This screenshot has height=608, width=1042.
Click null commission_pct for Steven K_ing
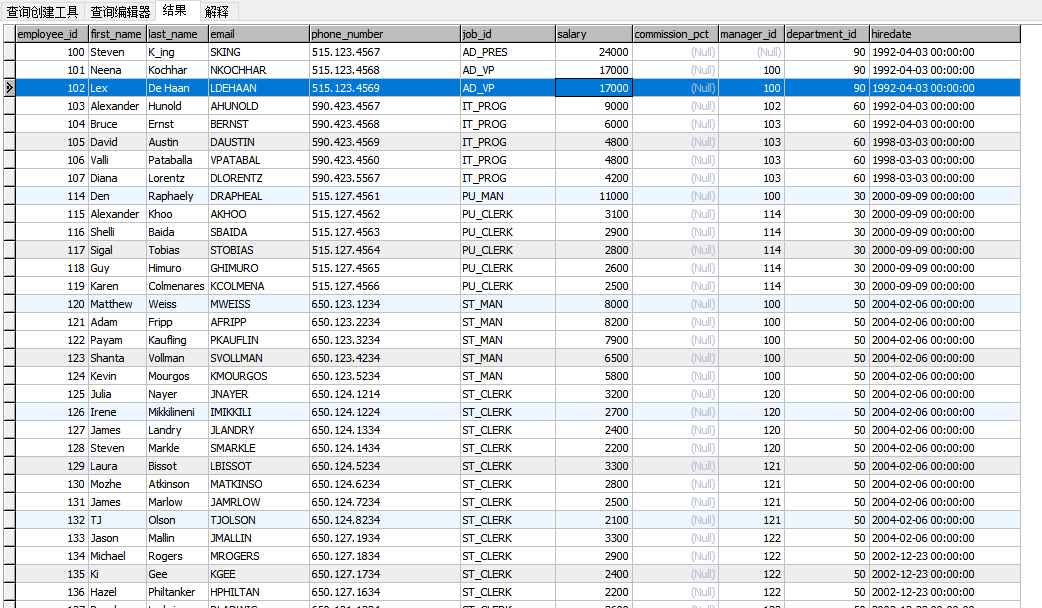(675, 52)
